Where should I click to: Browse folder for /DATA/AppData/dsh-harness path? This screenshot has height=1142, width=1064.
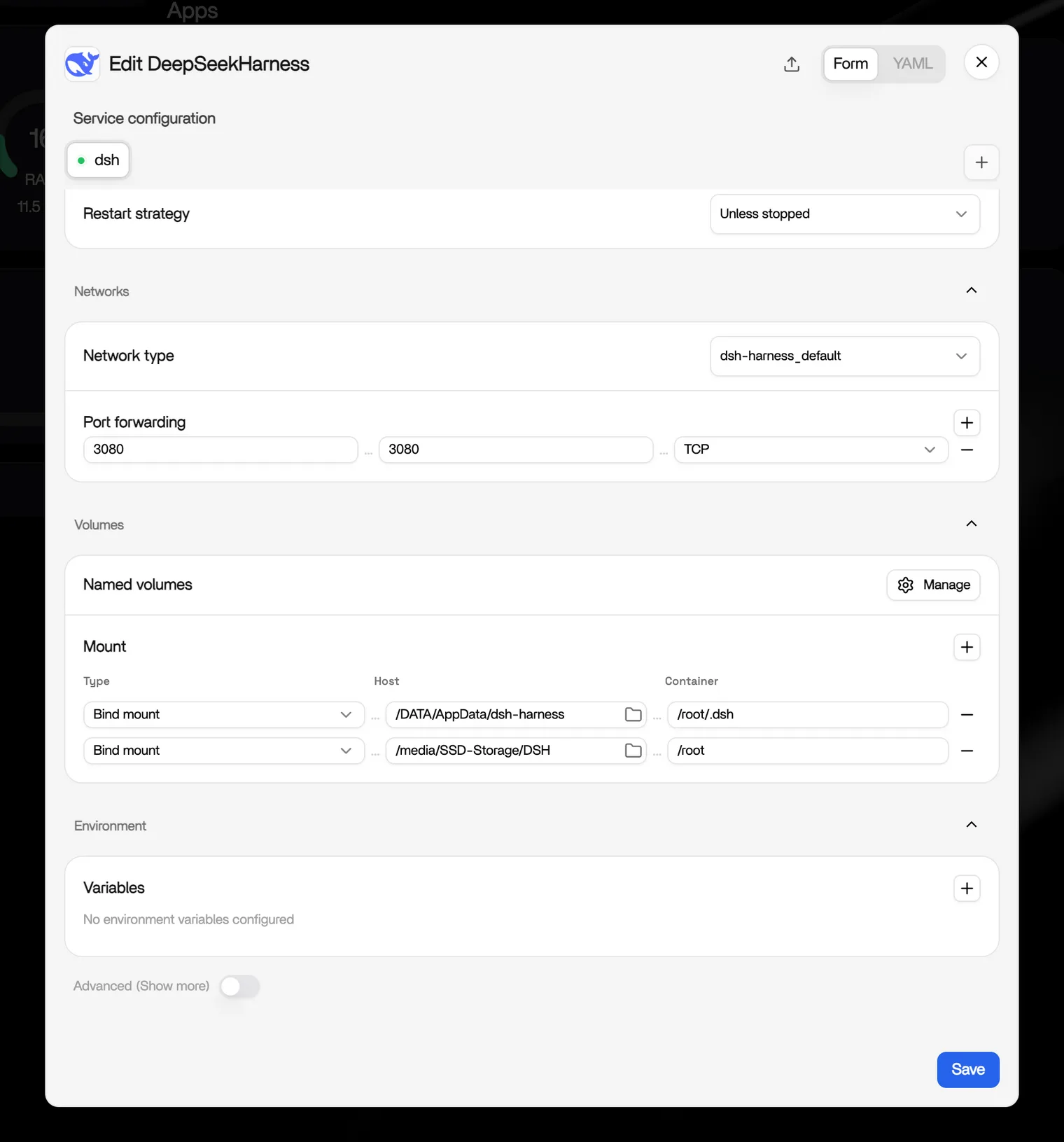tap(633, 715)
